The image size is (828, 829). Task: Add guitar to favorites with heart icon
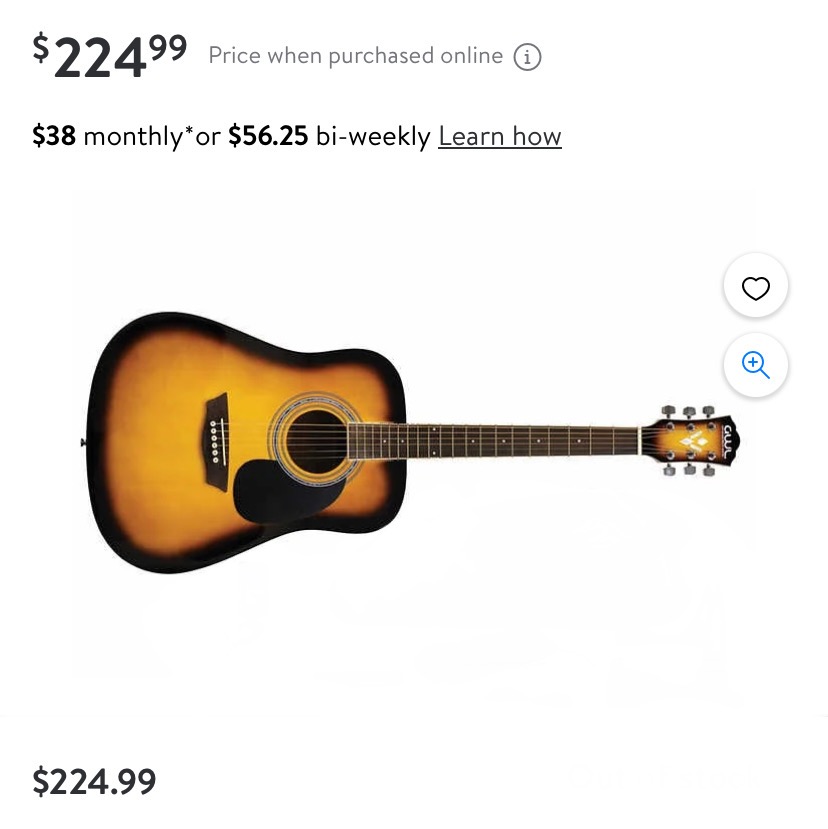pos(756,286)
